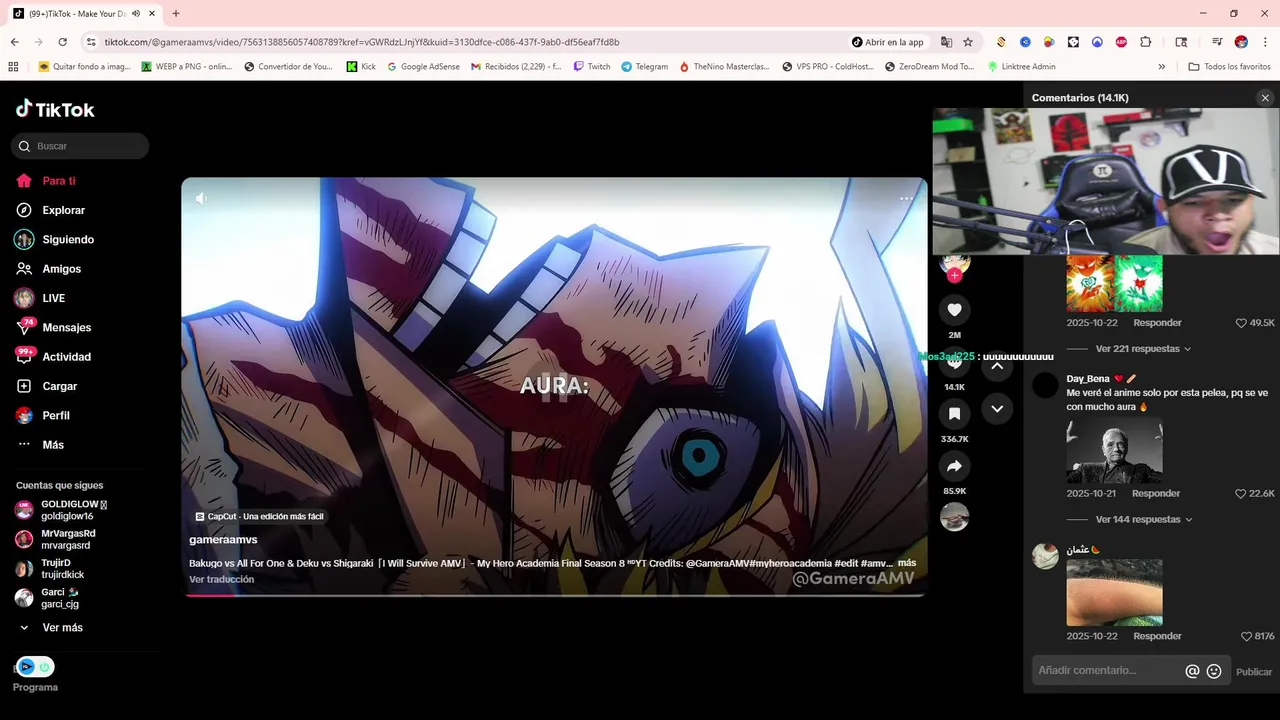Go to previous video with up chevron

pyautogui.click(x=997, y=365)
